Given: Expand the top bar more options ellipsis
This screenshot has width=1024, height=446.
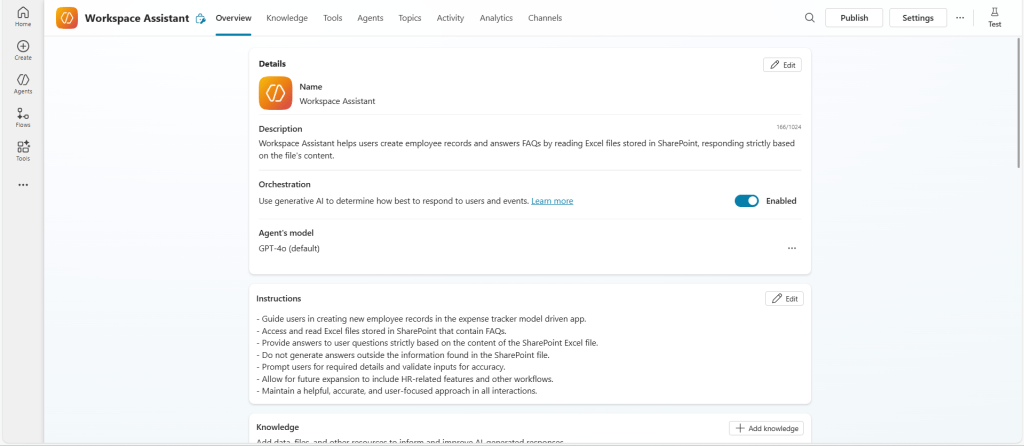Looking at the screenshot, I should pyautogui.click(x=960, y=18).
